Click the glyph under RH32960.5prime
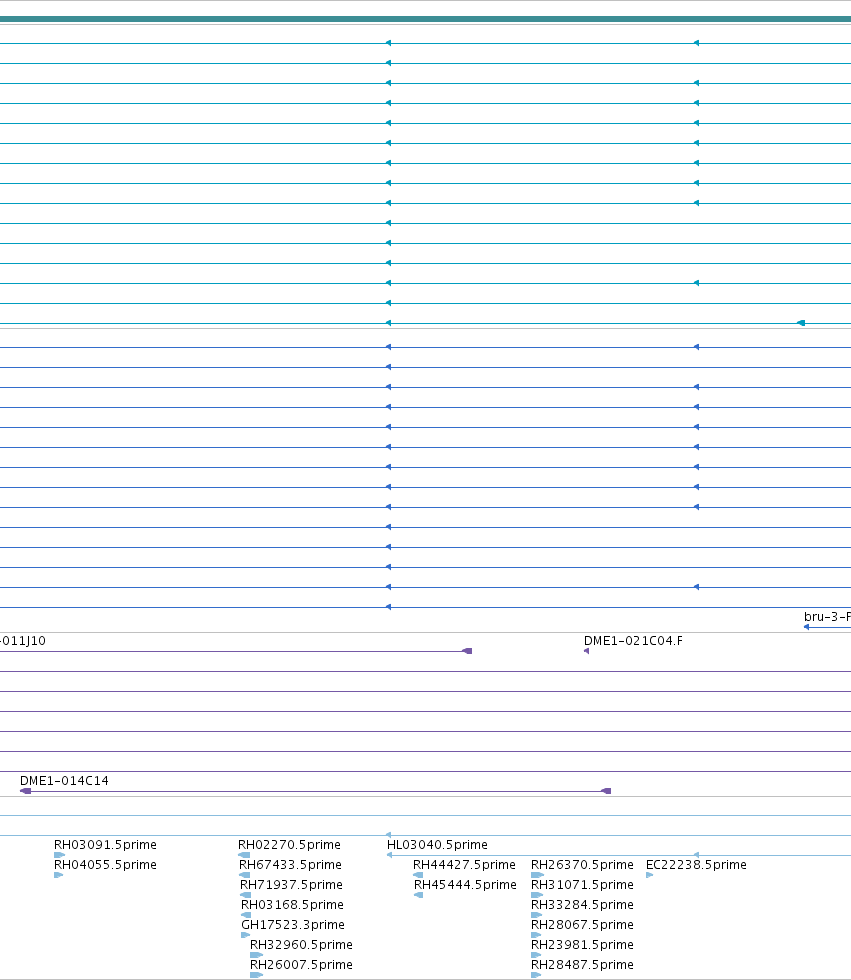 pyautogui.click(x=256, y=955)
